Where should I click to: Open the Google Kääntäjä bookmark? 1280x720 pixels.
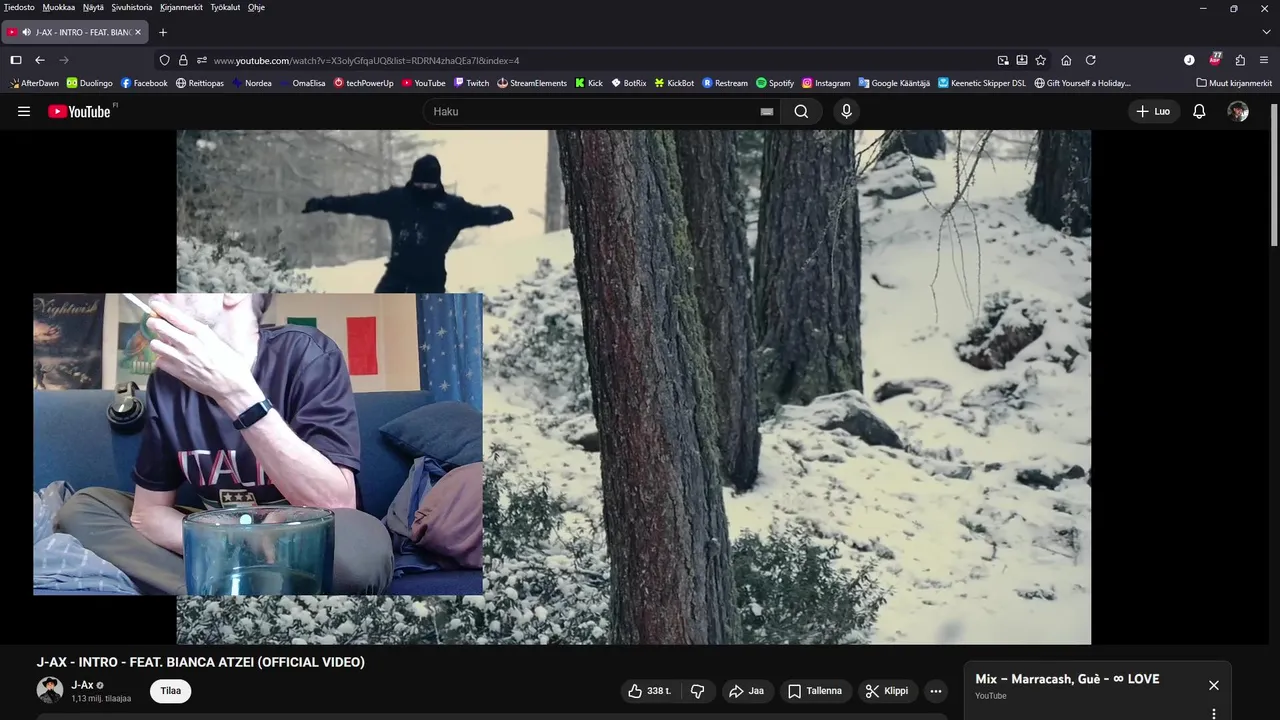894,83
